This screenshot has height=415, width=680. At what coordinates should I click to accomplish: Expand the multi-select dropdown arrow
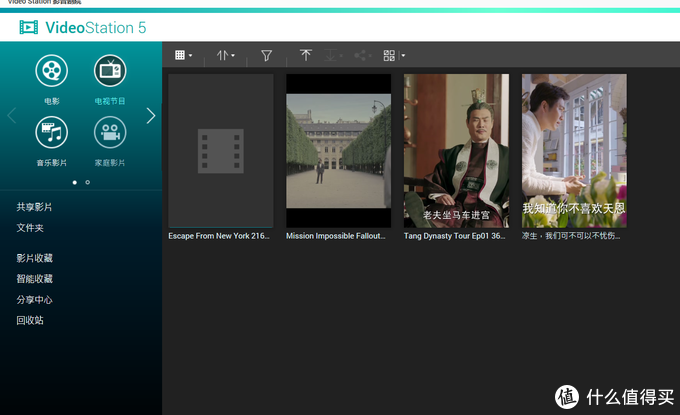point(403,56)
